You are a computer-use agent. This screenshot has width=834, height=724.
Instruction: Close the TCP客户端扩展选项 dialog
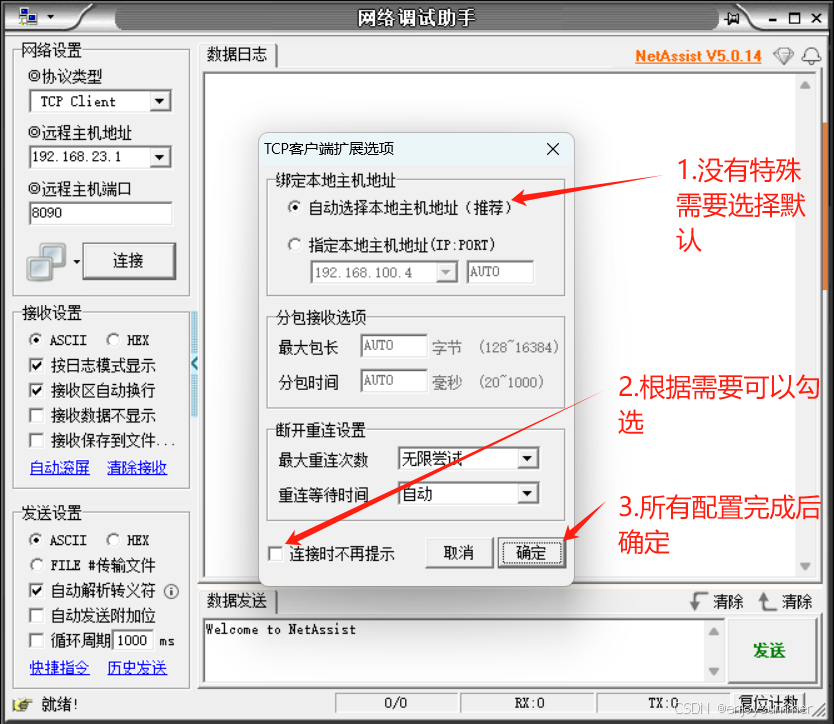pos(553,149)
